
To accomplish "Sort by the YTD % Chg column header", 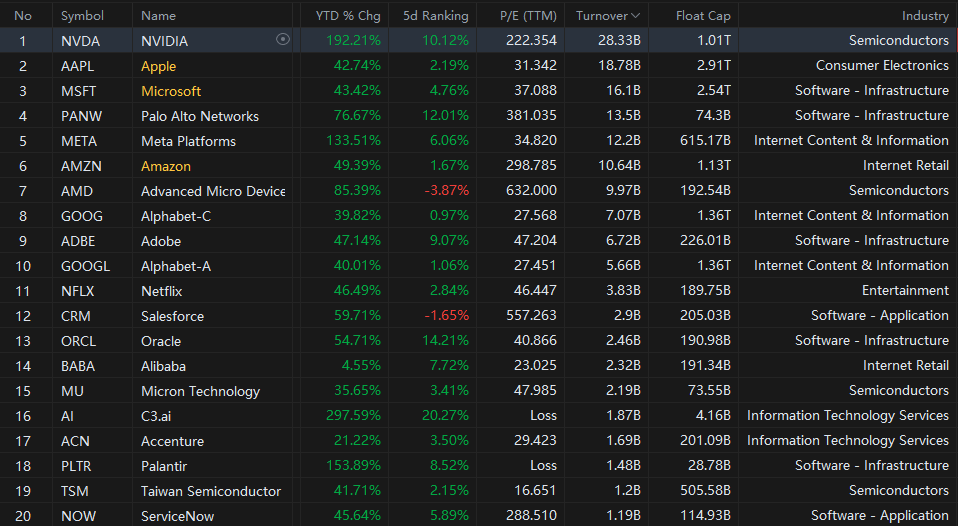I will [x=348, y=16].
